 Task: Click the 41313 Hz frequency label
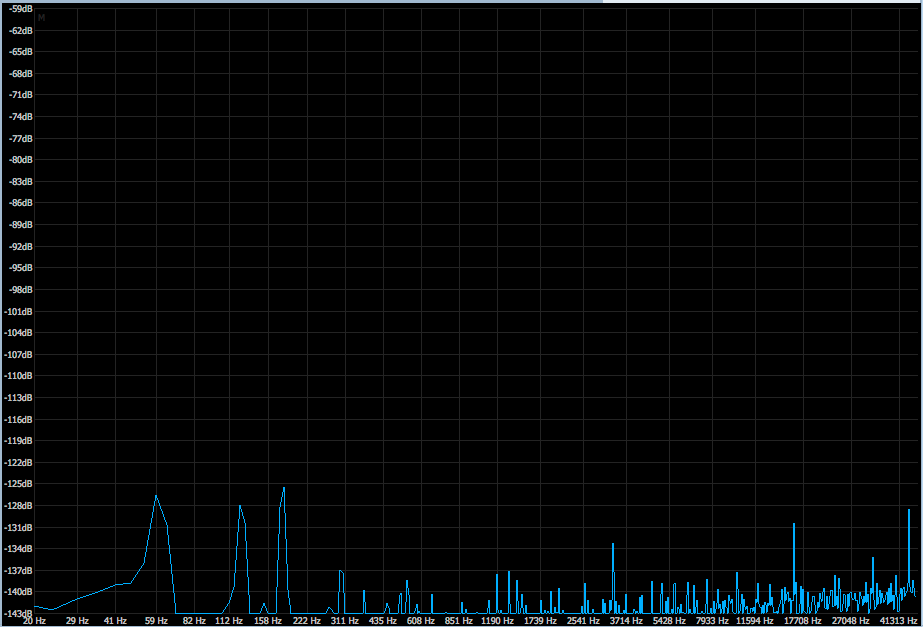pos(899,621)
